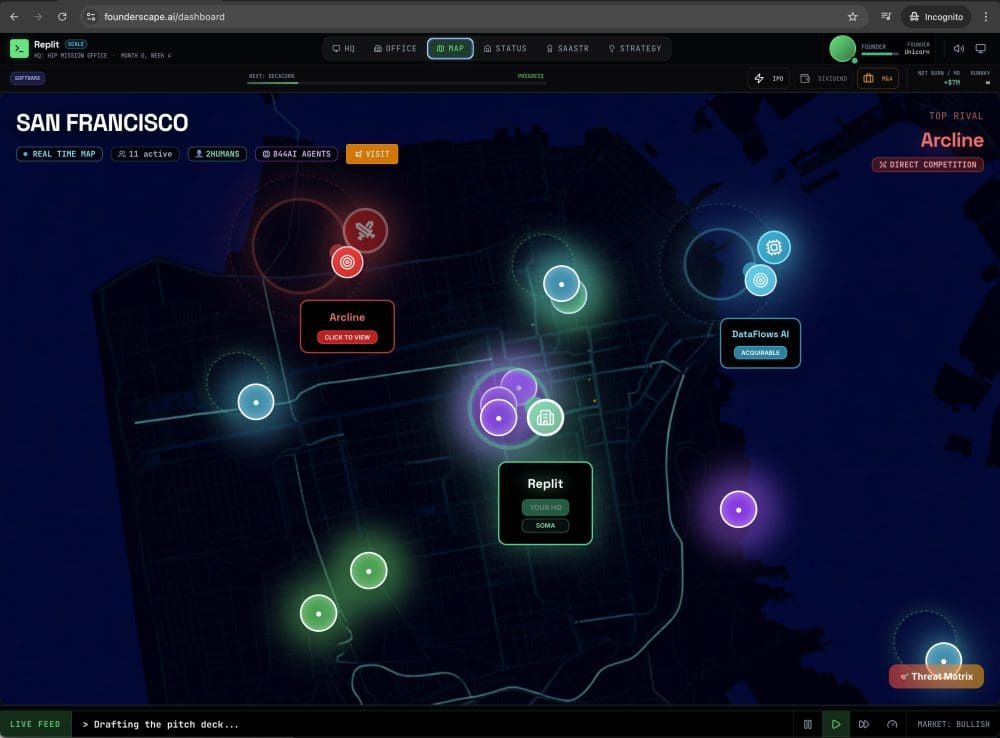The width and height of the screenshot is (1000, 738).
Task: Open the HQ tab
Action: [343, 48]
